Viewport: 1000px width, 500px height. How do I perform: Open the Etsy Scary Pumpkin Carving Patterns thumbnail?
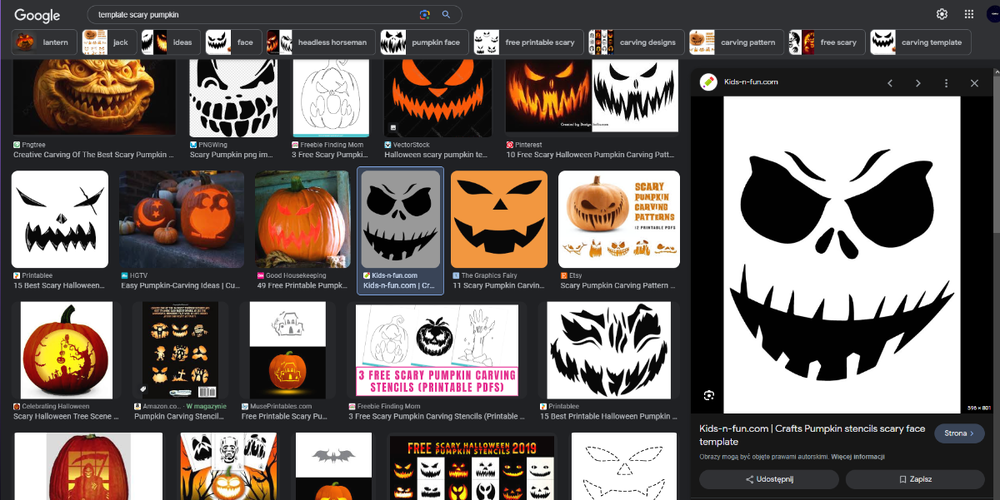(619, 219)
